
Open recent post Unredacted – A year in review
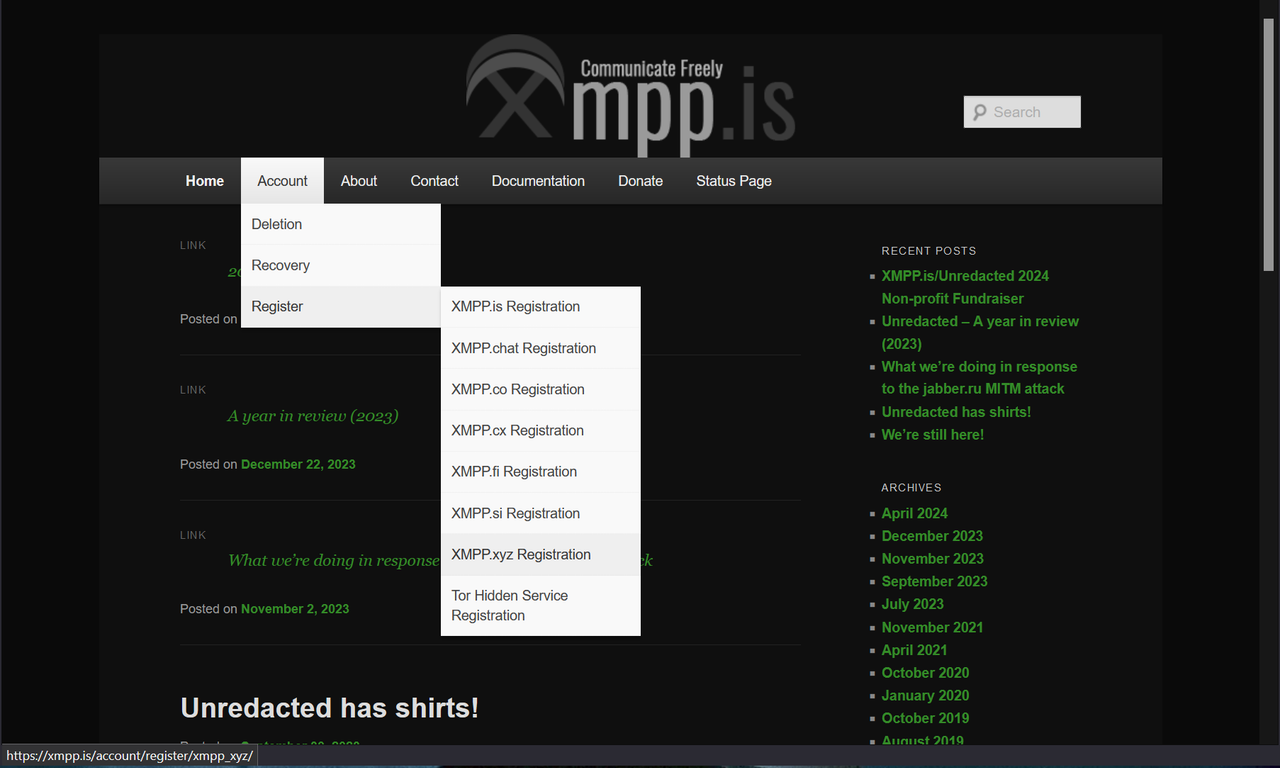tap(980, 332)
